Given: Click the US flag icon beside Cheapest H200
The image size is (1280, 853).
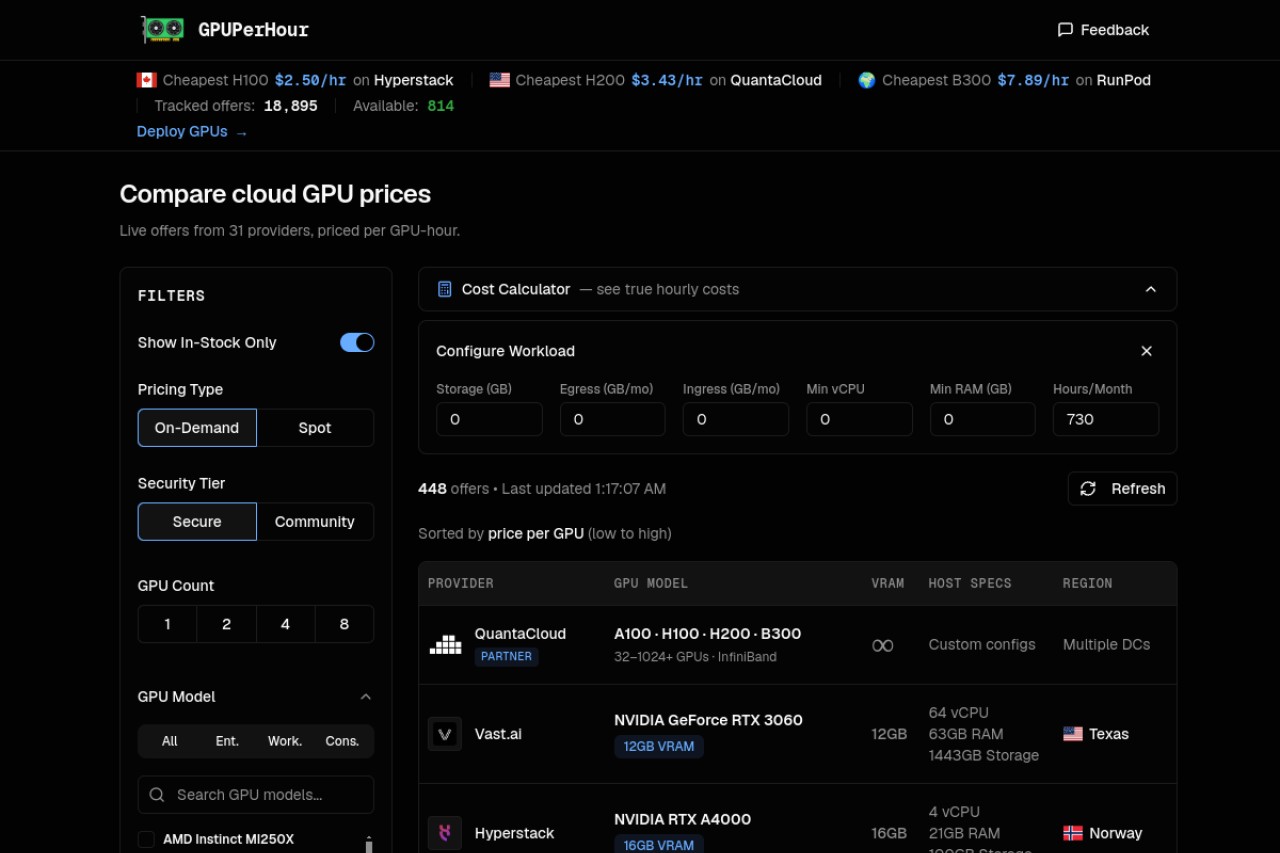Looking at the screenshot, I should (499, 80).
